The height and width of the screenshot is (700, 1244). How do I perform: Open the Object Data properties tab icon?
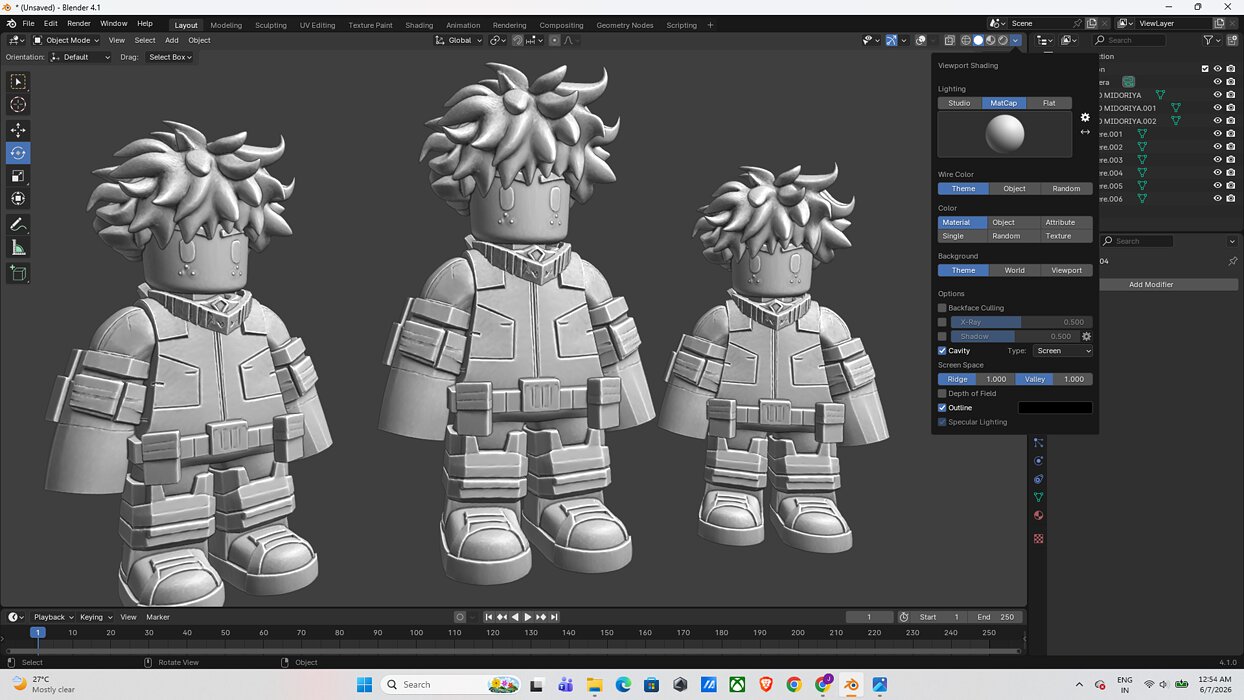pos(1038,497)
